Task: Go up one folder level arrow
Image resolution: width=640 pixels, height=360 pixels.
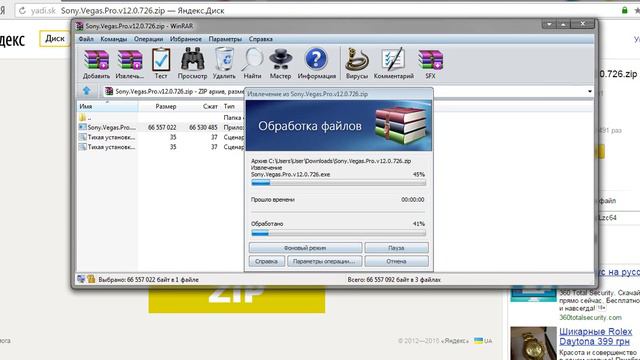Action: (x=87, y=91)
